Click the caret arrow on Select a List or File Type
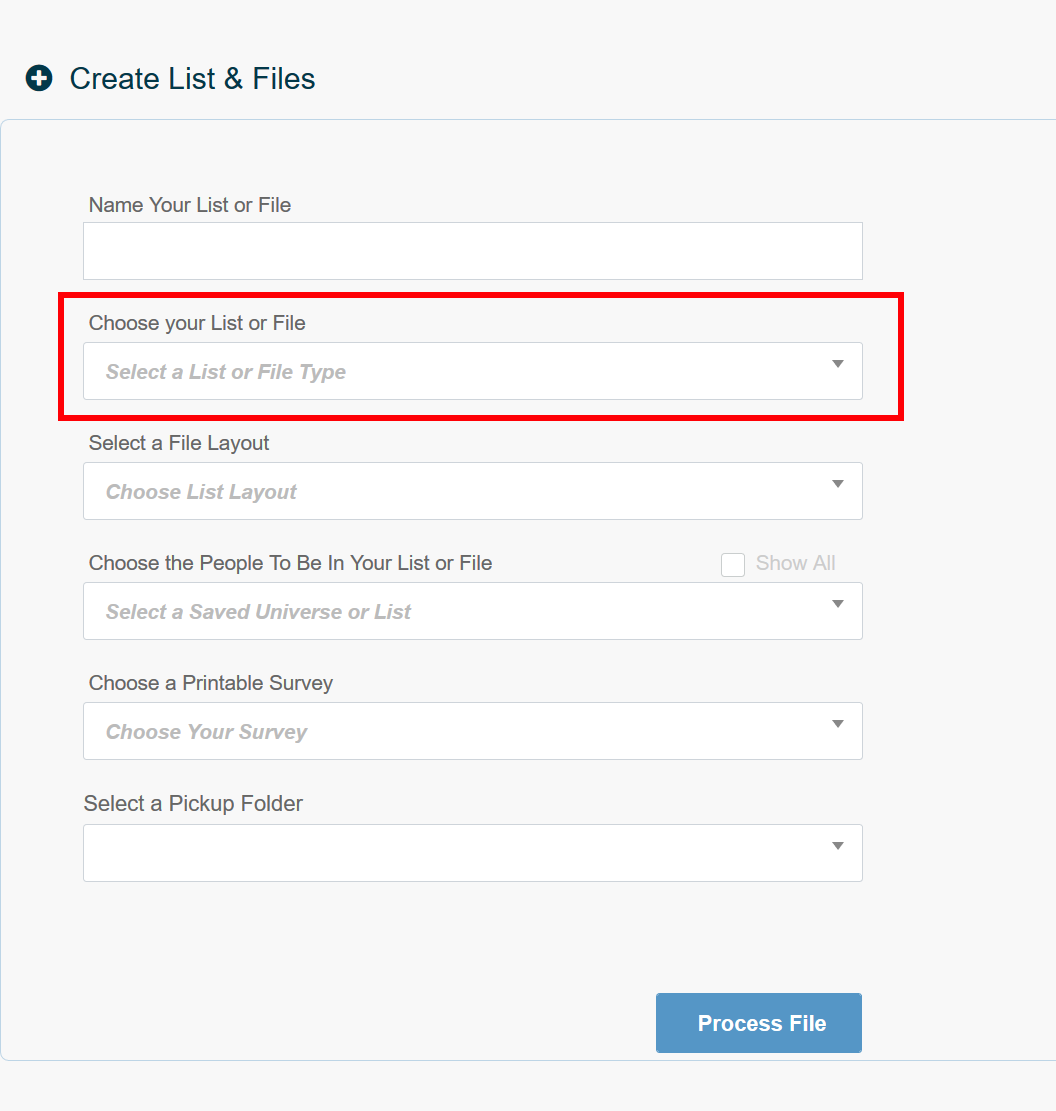Screen dimensions: 1056x1111 click(838, 364)
